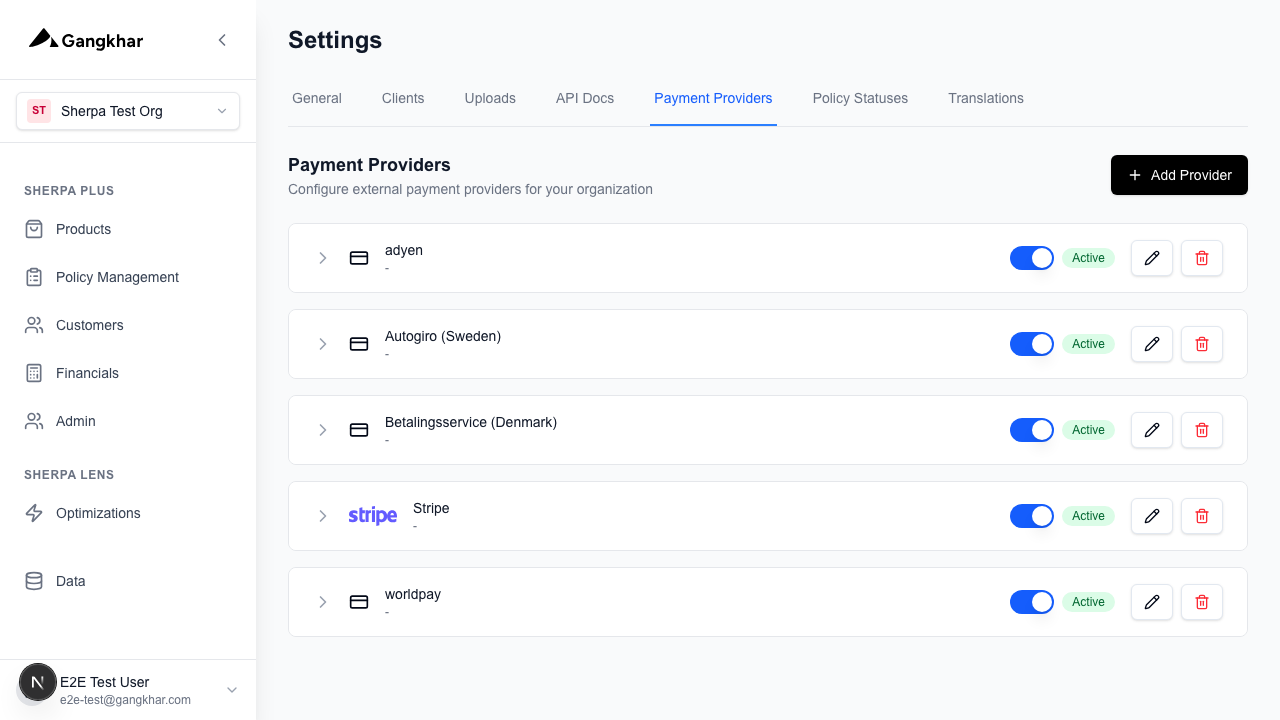Edit the adyen provider
Screen dimensions: 1280x720
(x=1152, y=258)
